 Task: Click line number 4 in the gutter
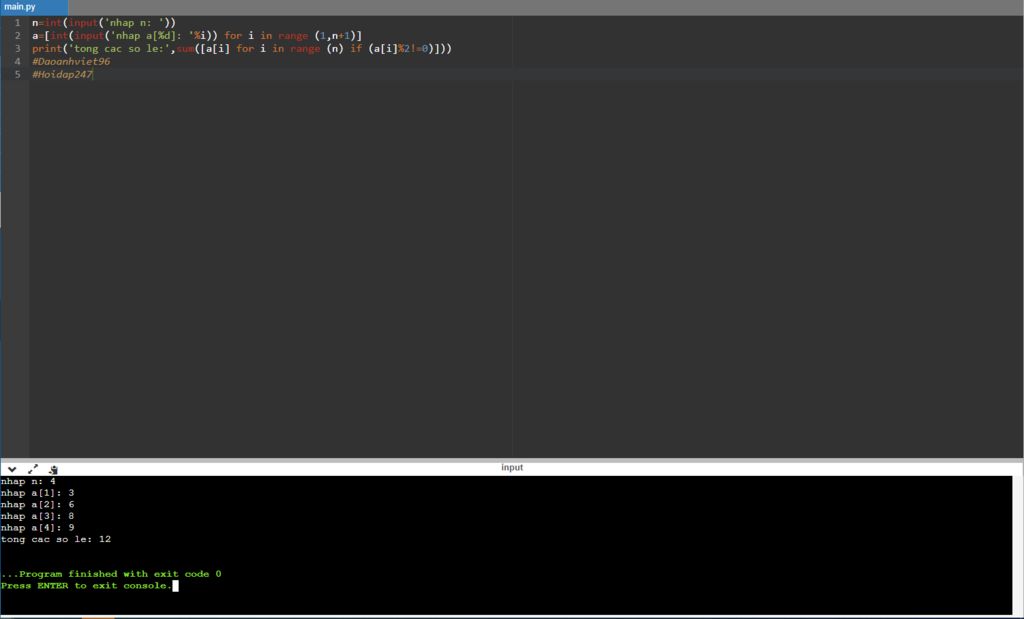(18, 62)
